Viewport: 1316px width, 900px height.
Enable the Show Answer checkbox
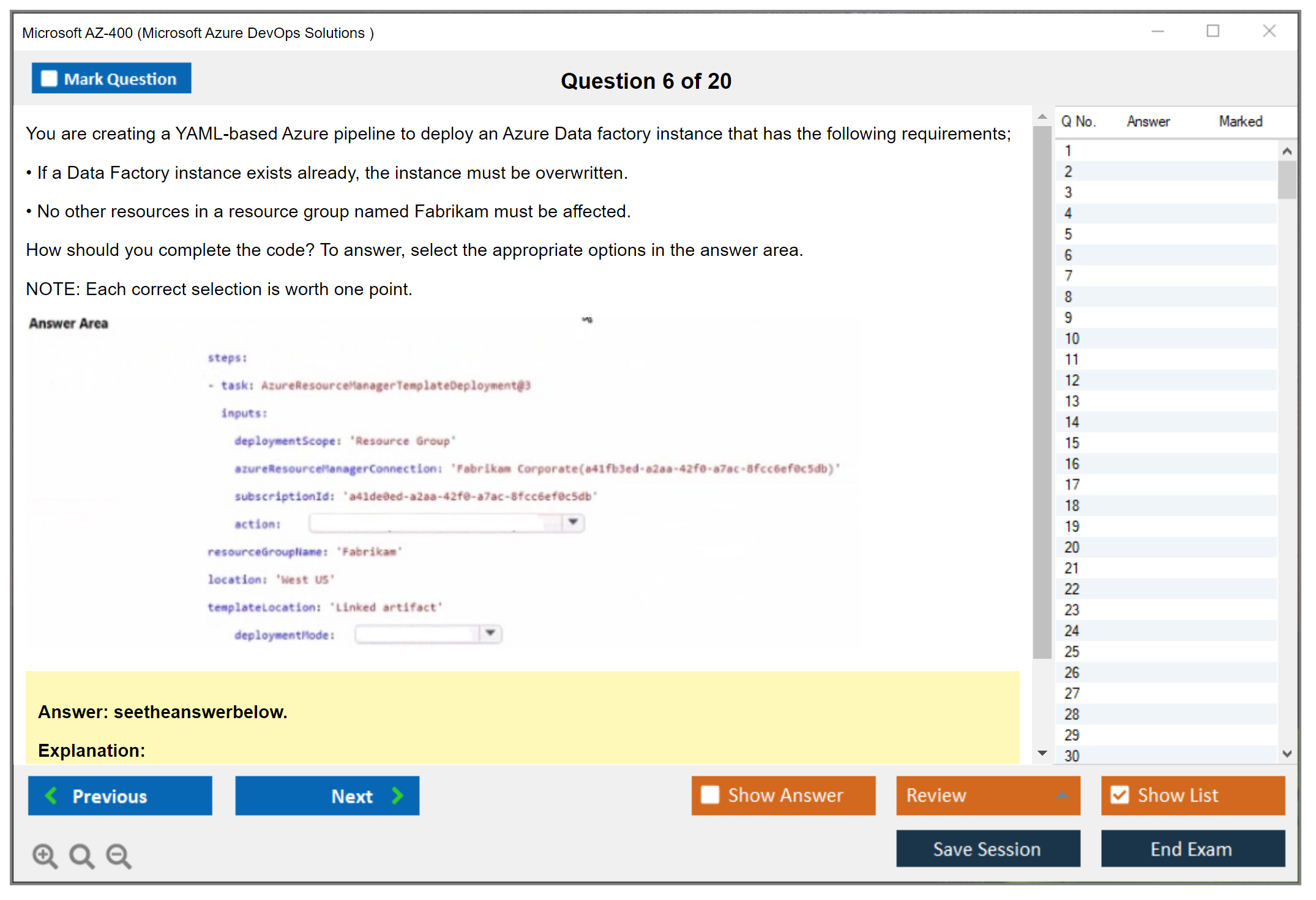(710, 795)
